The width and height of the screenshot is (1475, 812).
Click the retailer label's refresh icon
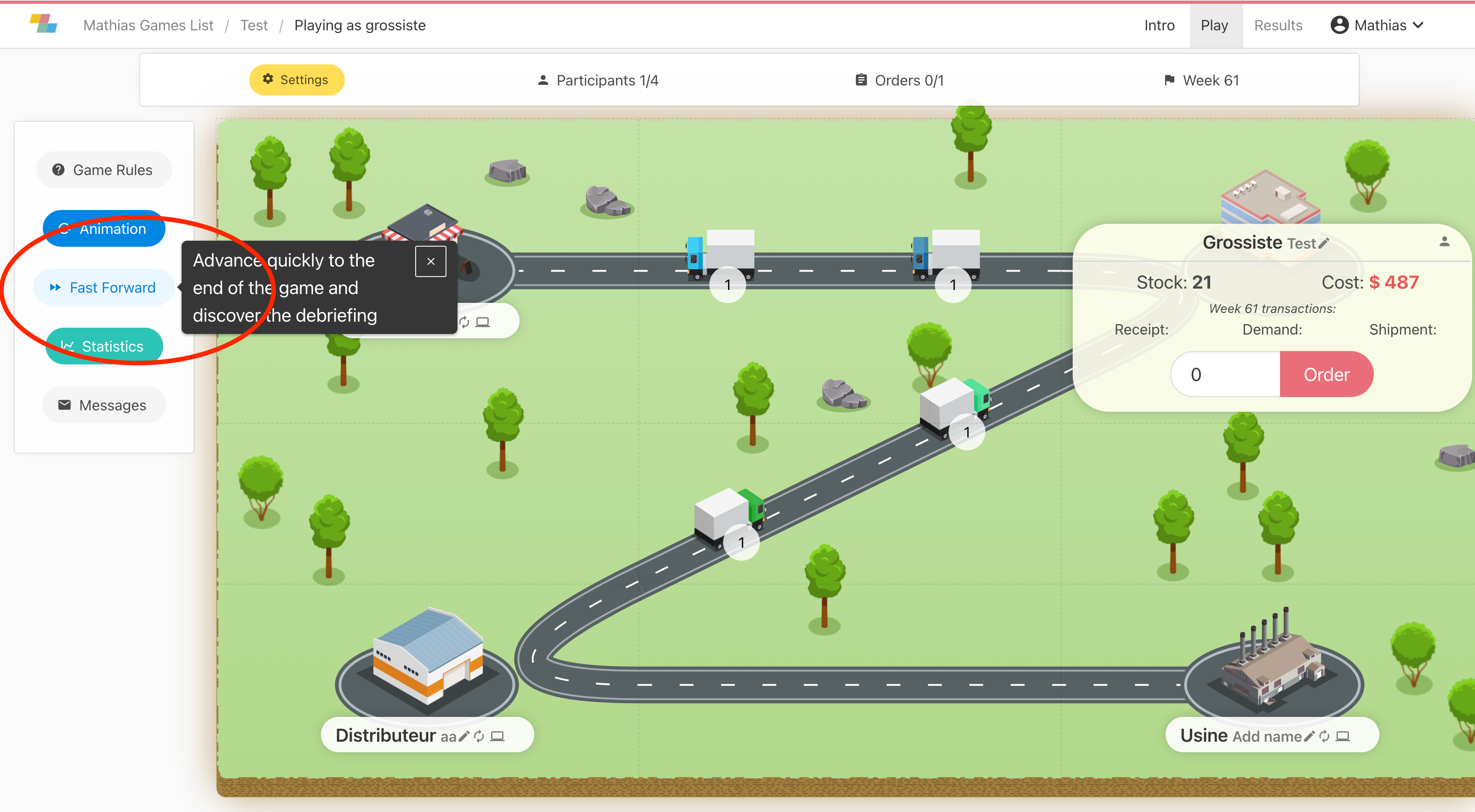[x=464, y=322]
